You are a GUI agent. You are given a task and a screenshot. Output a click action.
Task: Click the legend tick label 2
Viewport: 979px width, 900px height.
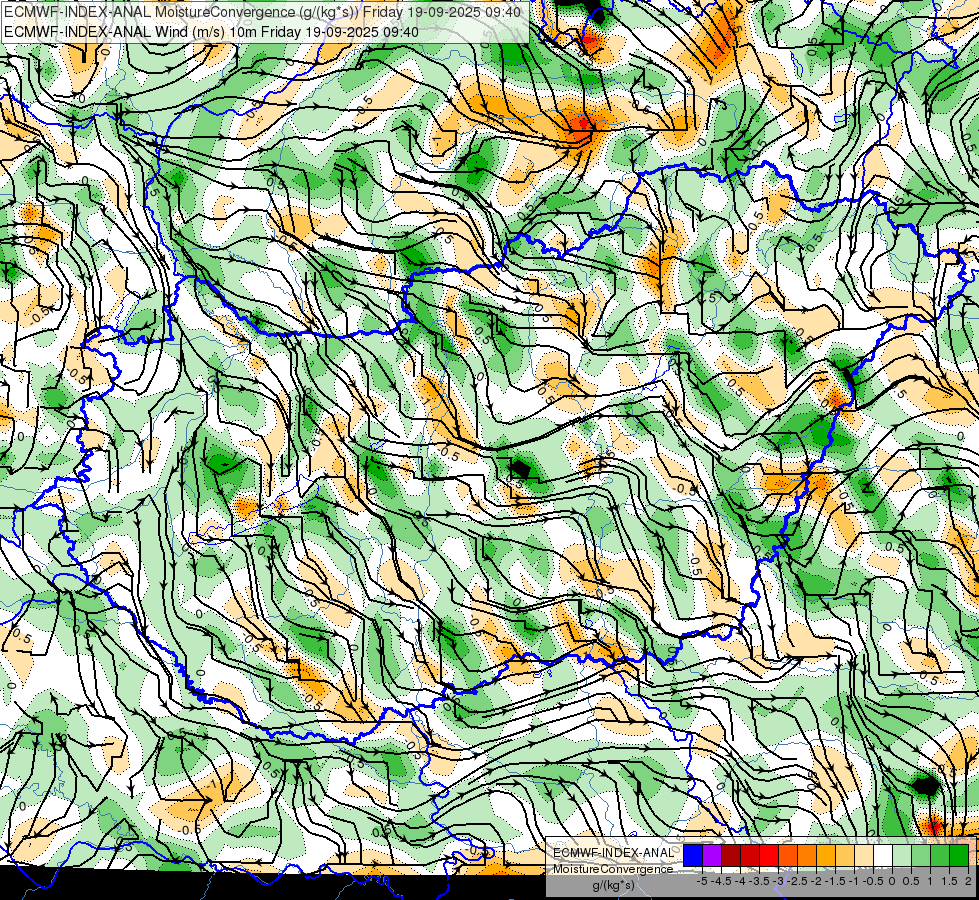968,881
